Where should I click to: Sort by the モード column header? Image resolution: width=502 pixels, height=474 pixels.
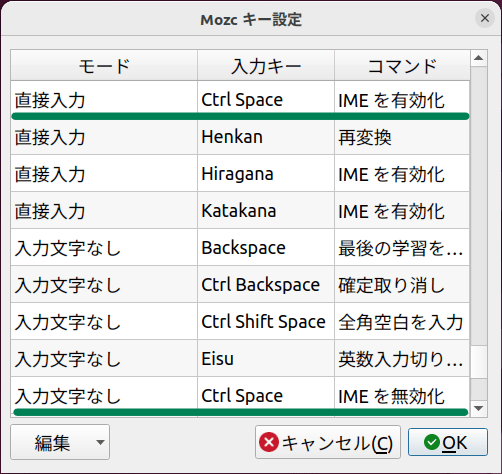point(104,65)
